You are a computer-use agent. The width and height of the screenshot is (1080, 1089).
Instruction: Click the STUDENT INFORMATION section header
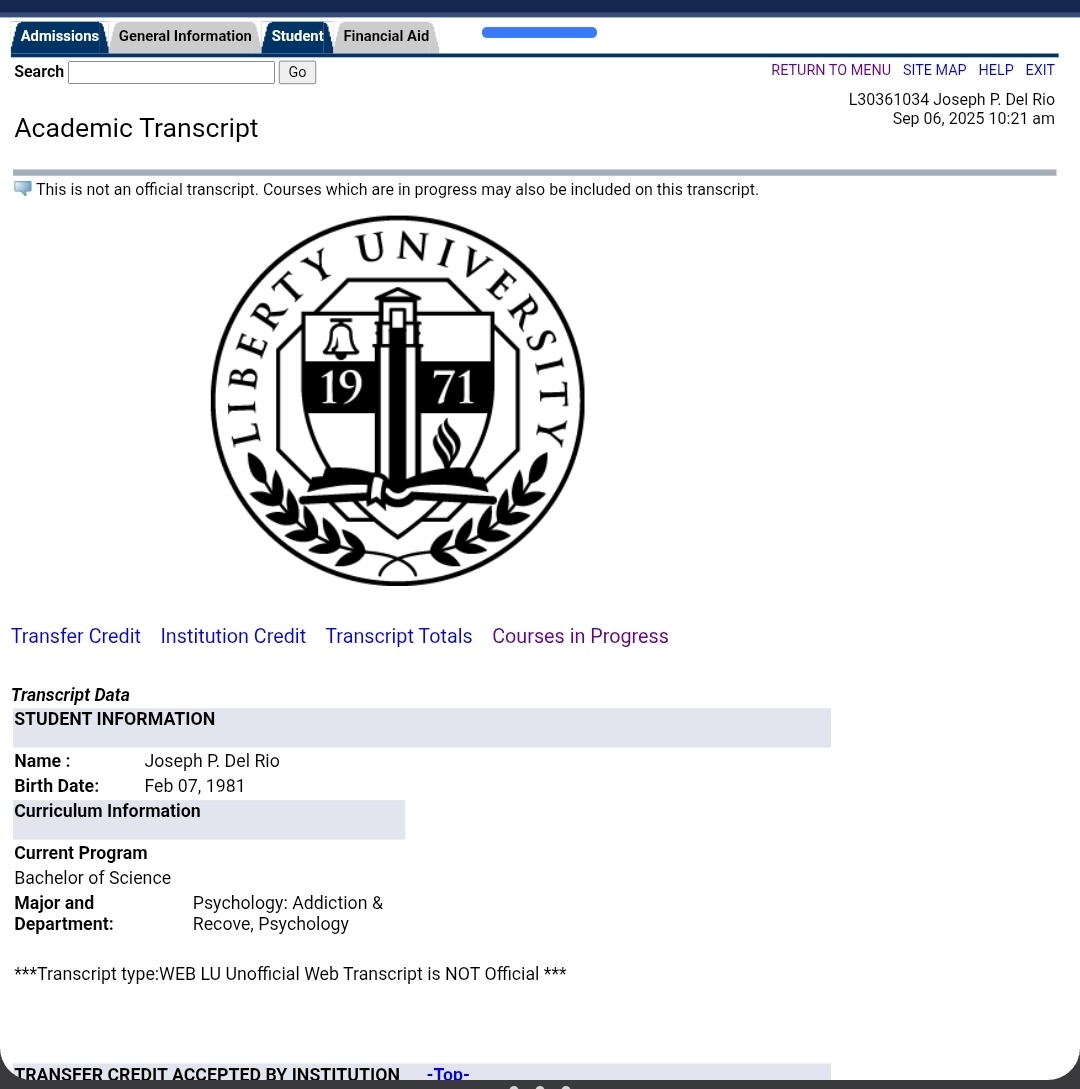114,719
